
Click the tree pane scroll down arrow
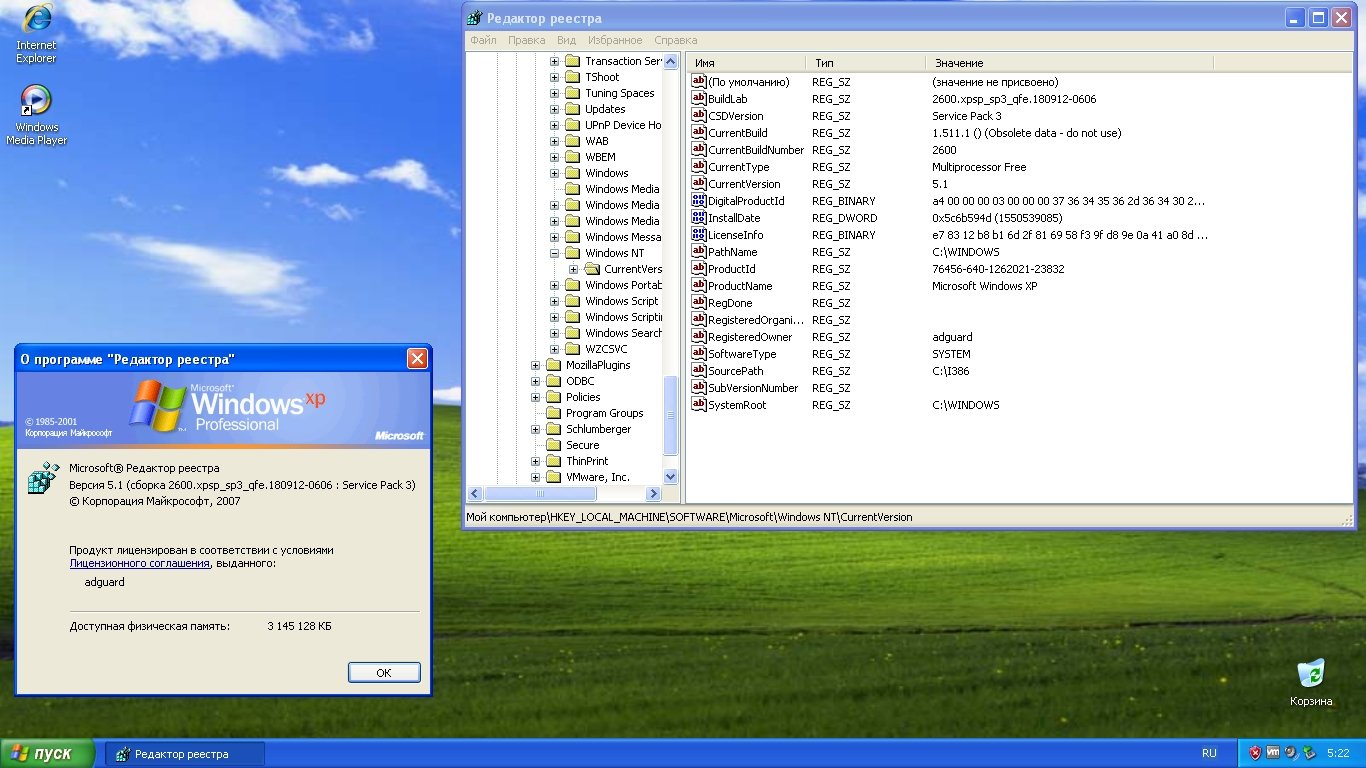pyautogui.click(x=670, y=477)
